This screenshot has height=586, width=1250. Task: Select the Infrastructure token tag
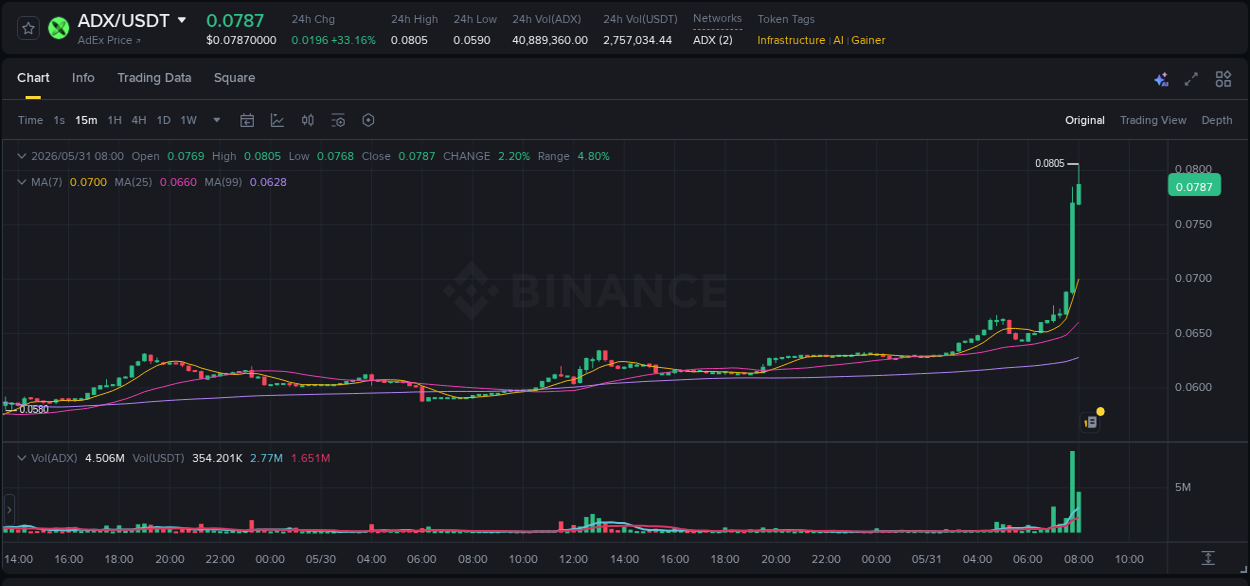(x=791, y=40)
